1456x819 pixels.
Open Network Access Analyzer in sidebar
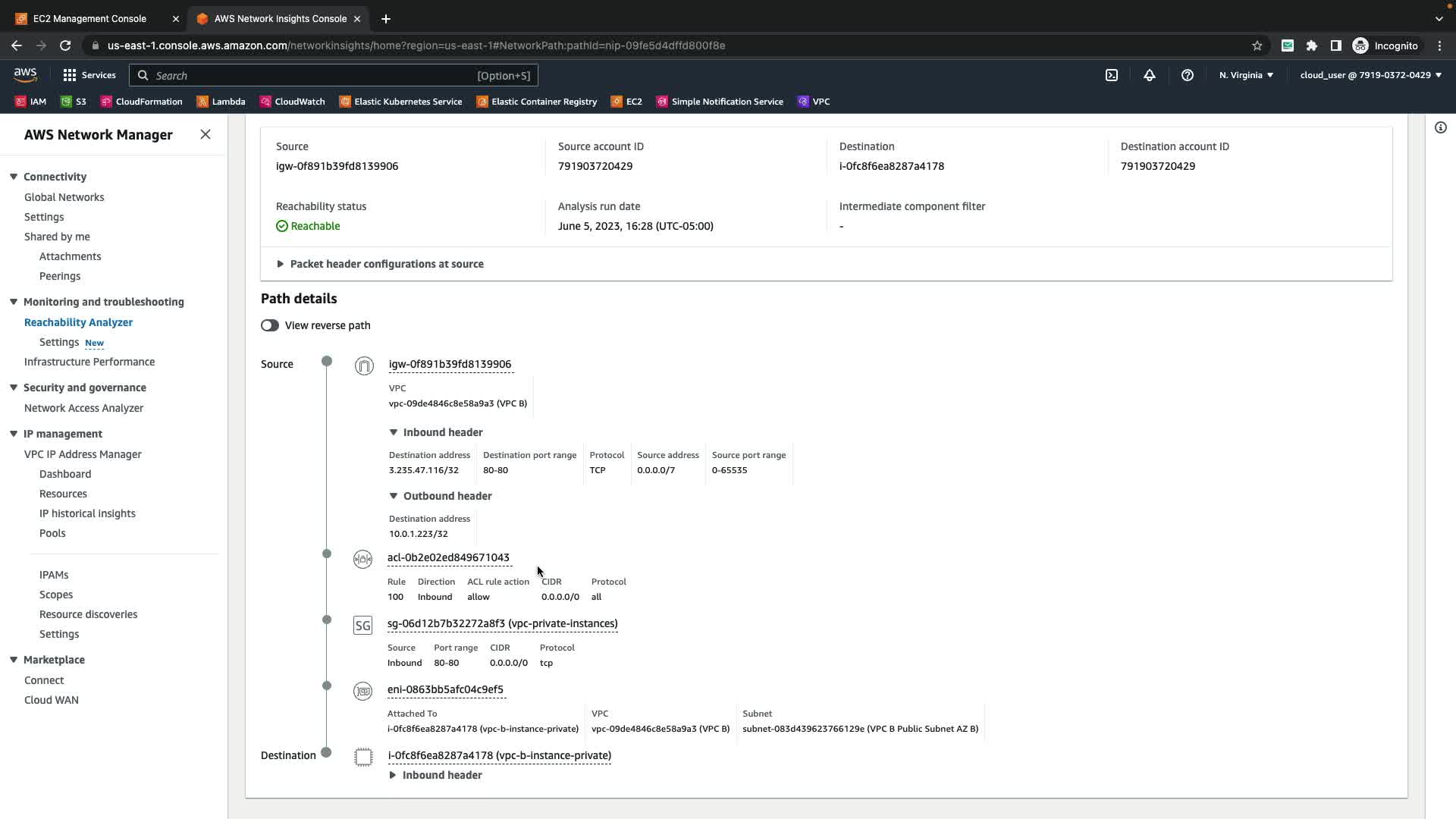(83, 408)
